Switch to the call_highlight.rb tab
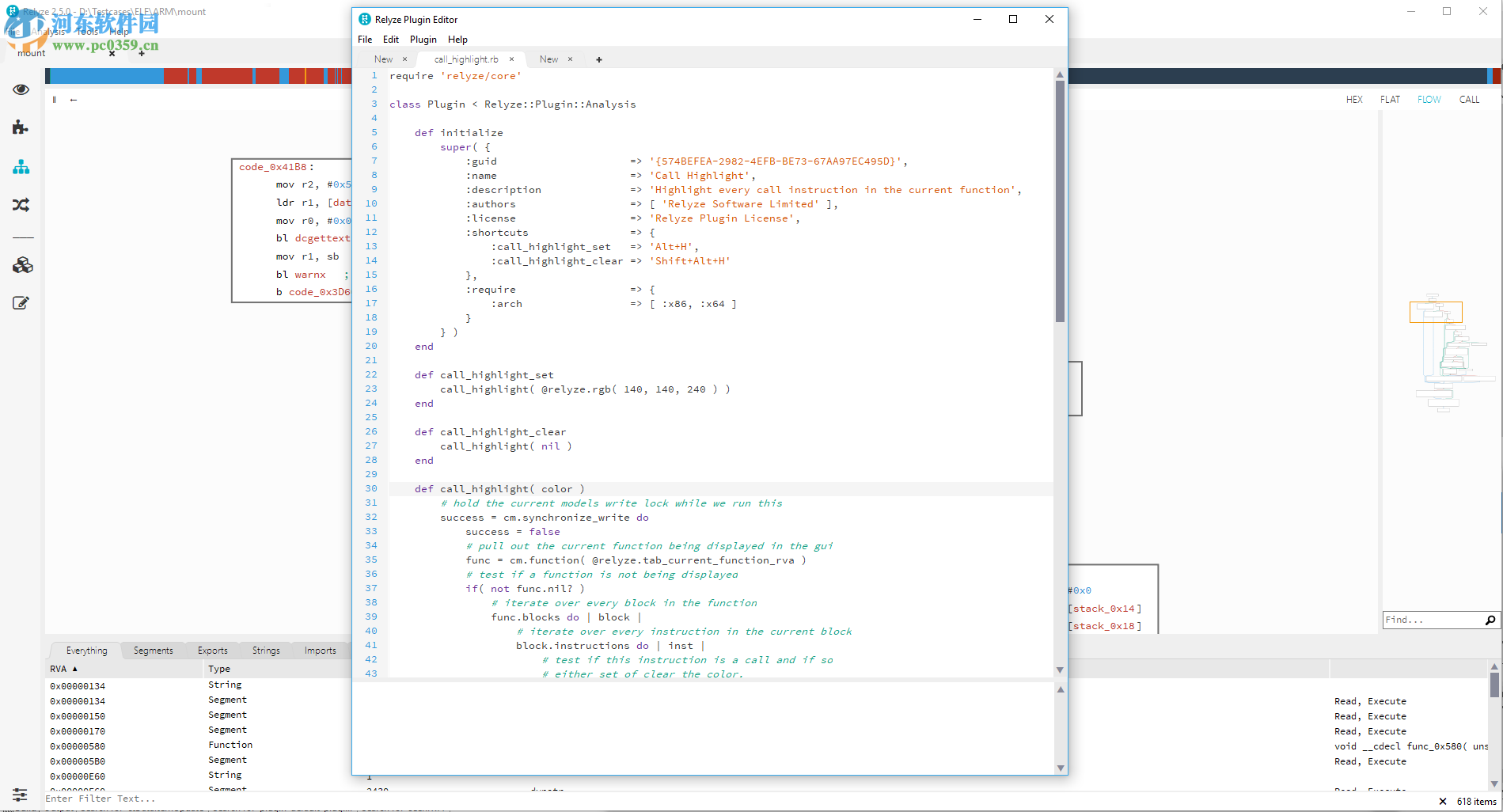 point(466,59)
